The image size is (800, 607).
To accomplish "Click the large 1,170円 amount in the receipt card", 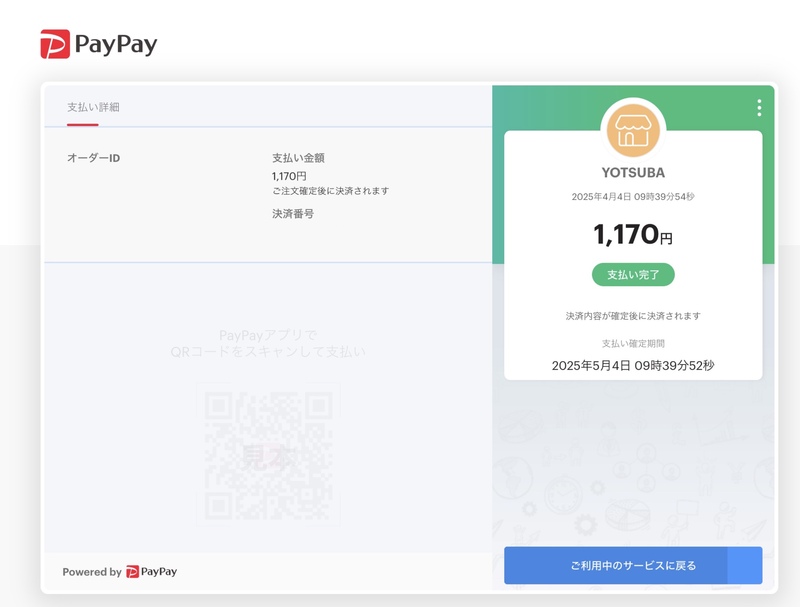I will pyautogui.click(x=633, y=234).
